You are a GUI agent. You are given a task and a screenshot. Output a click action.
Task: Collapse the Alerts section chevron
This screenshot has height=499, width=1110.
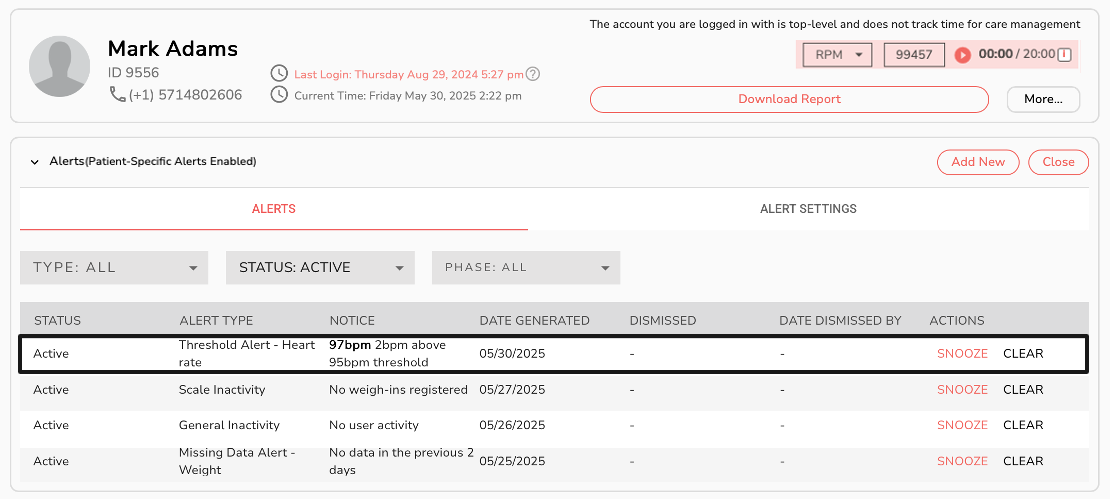click(x=34, y=162)
